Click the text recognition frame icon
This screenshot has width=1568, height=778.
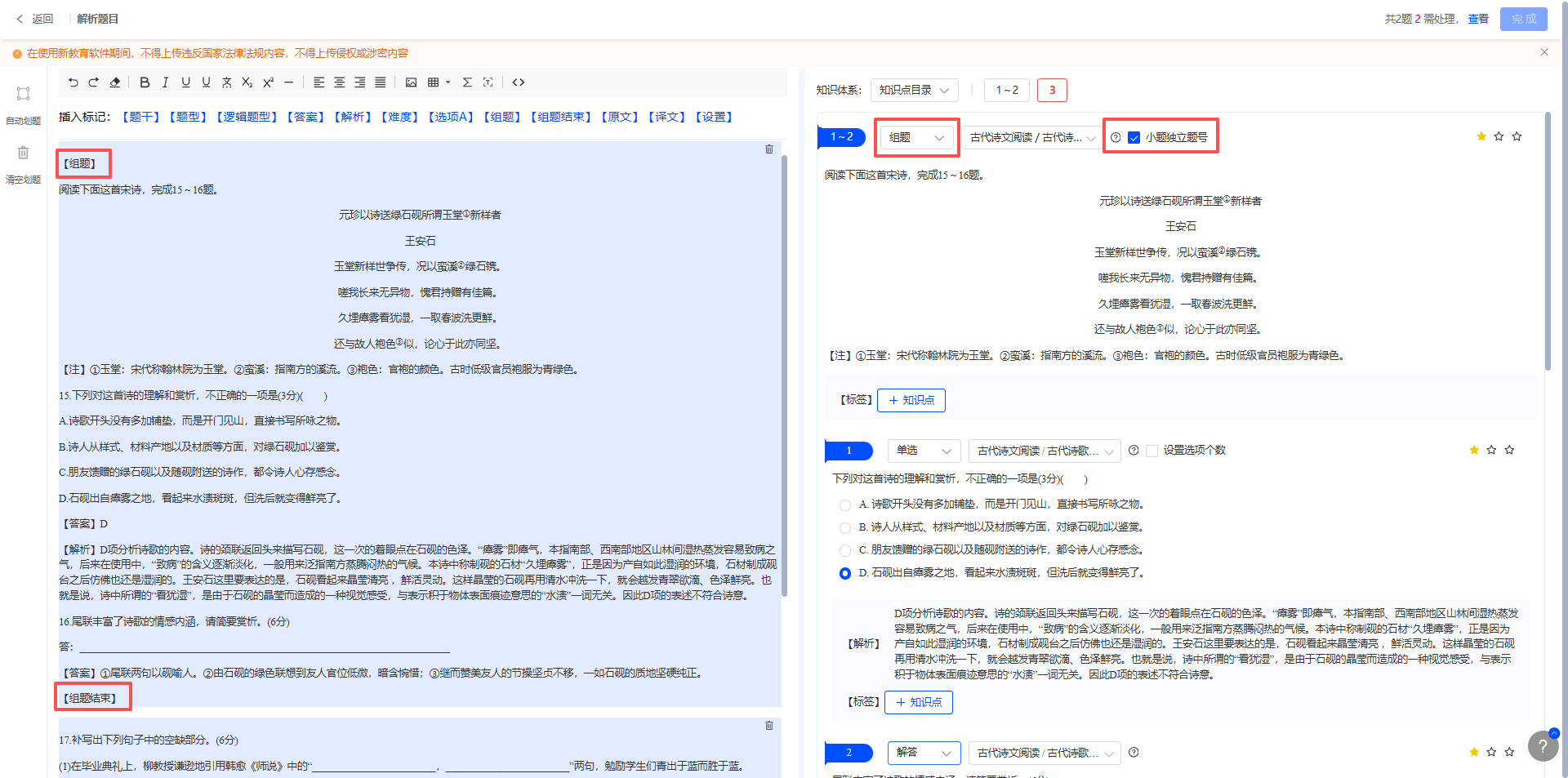(x=488, y=82)
